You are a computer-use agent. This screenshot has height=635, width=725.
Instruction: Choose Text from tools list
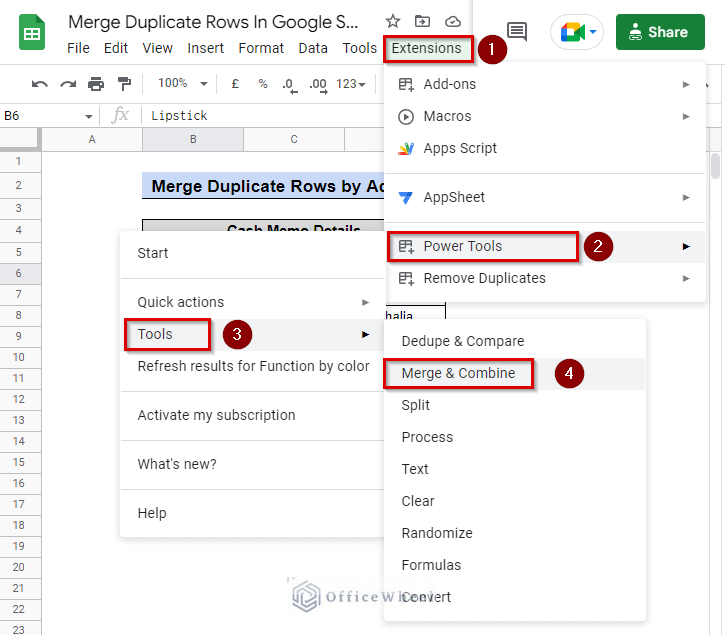coord(514,469)
